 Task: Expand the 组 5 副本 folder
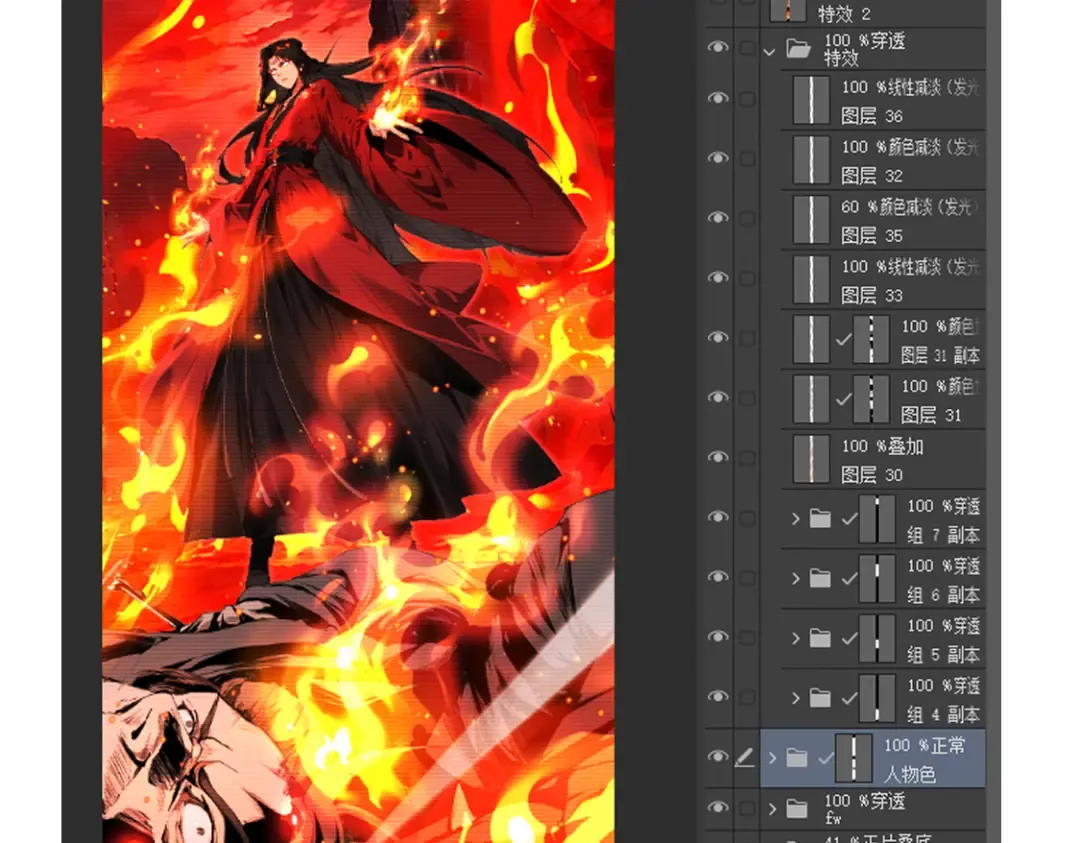click(x=796, y=638)
